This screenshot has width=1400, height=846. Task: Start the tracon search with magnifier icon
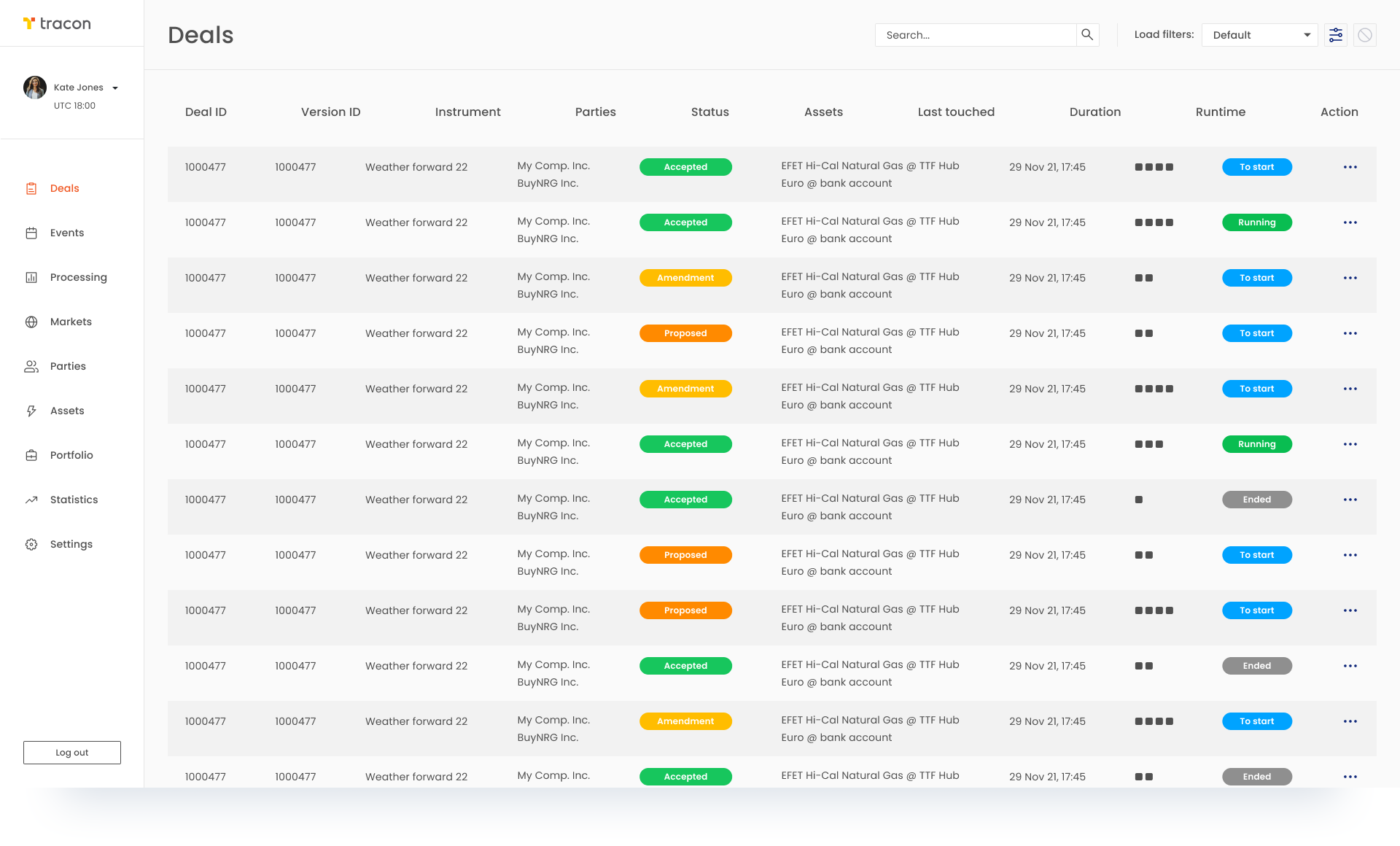point(1087,34)
